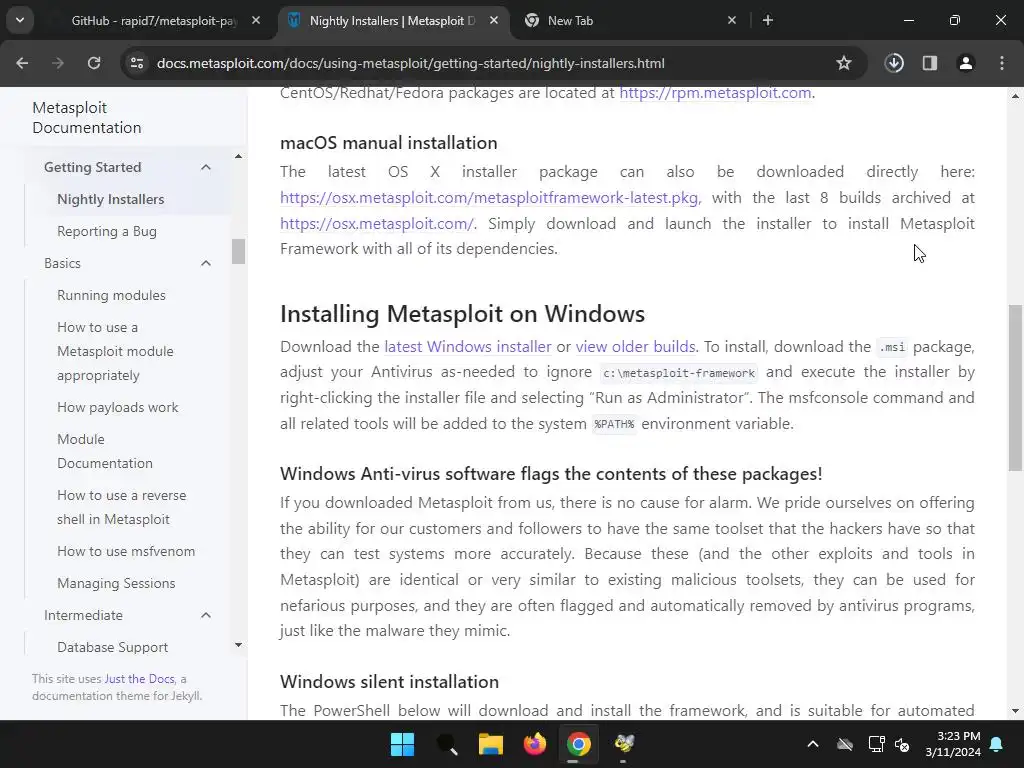Collapse the Basics section chevron

(206, 263)
